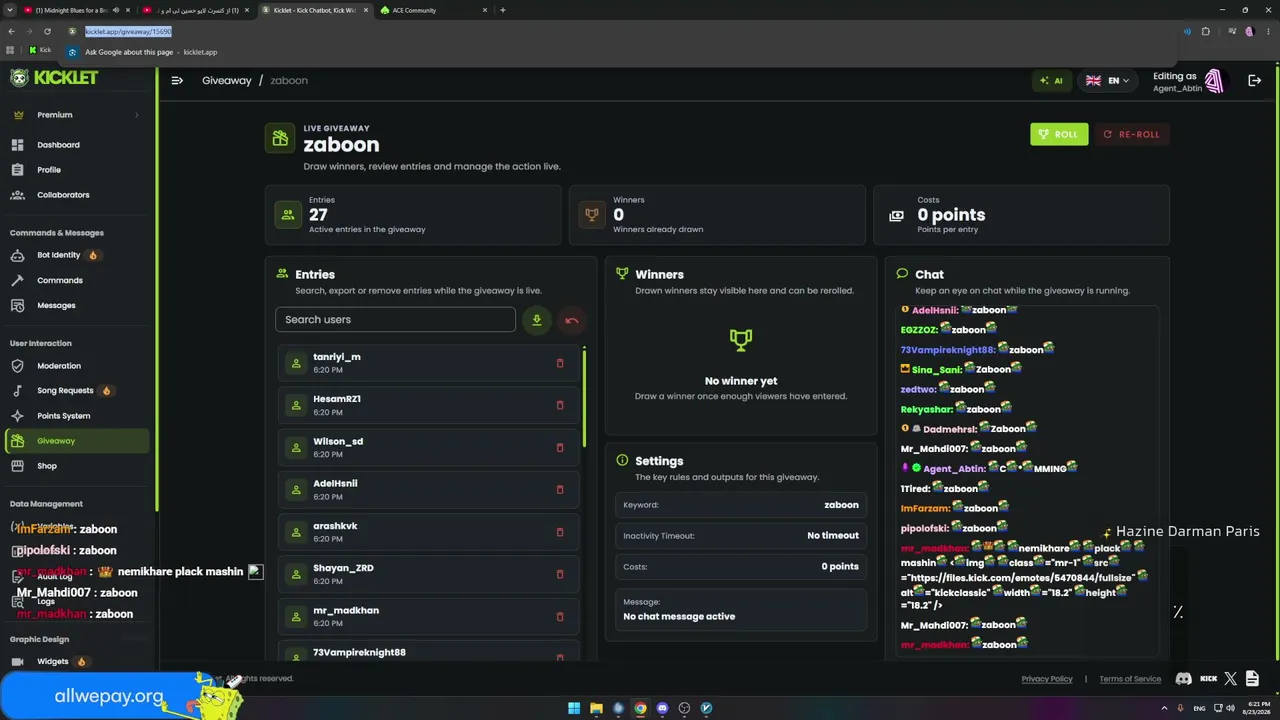1280x720 pixels.
Task: Delete the Shayan_ZRD entry
Action: pos(560,574)
